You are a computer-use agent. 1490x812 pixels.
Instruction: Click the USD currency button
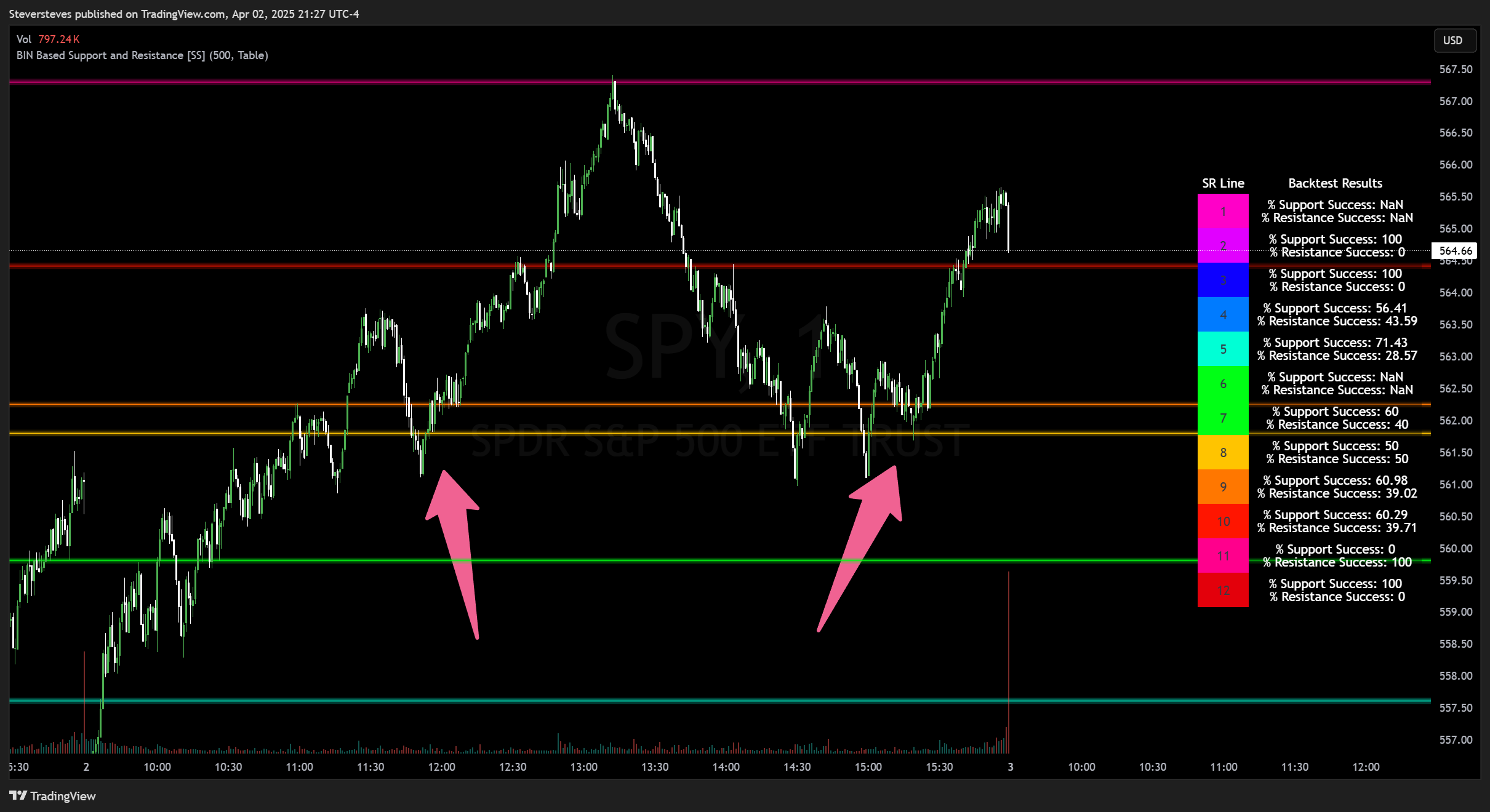[x=1454, y=41]
